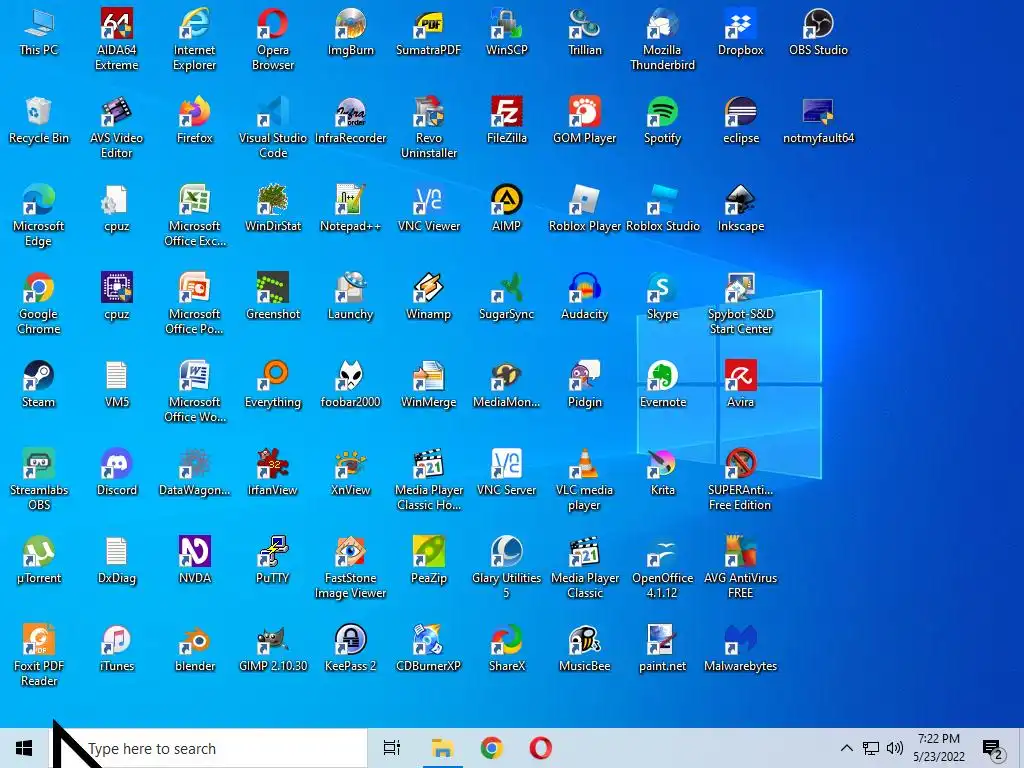The height and width of the screenshot is (768, 1024).
Task: Select the OBS Studio shortcut
Action: pyautogui.click(x=818, y=33)
